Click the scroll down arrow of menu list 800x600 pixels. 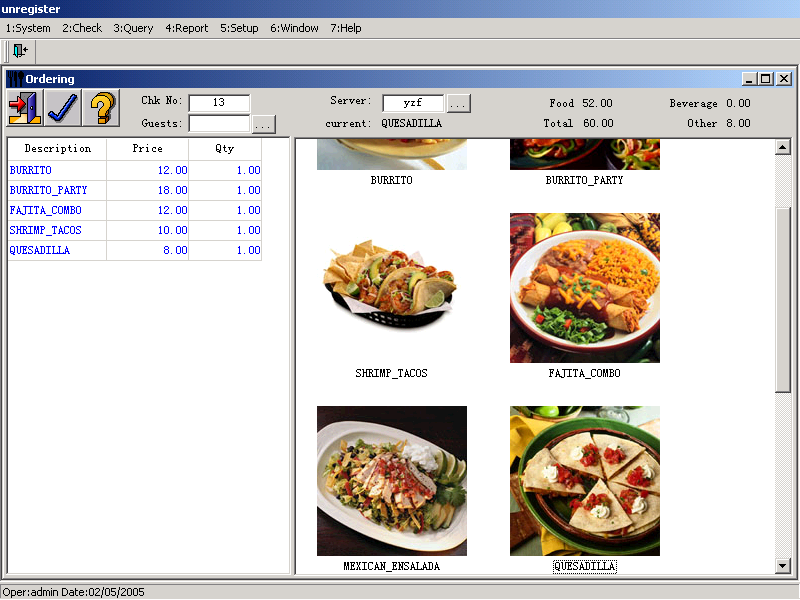pos(783,565)
